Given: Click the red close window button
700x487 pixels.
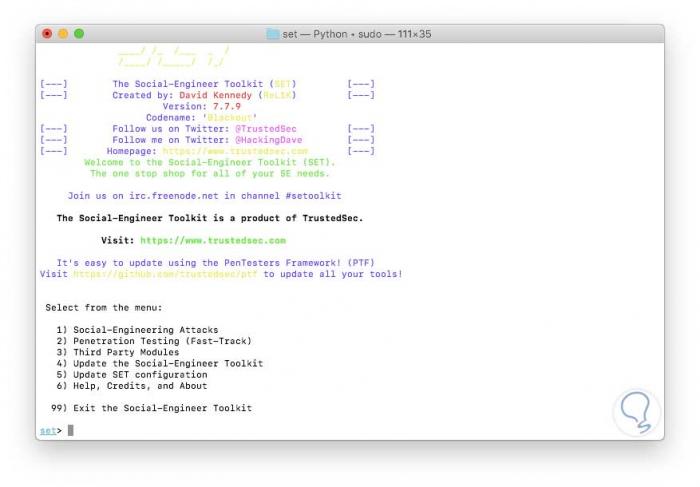Looking at the screenshot, I should 47,34.
